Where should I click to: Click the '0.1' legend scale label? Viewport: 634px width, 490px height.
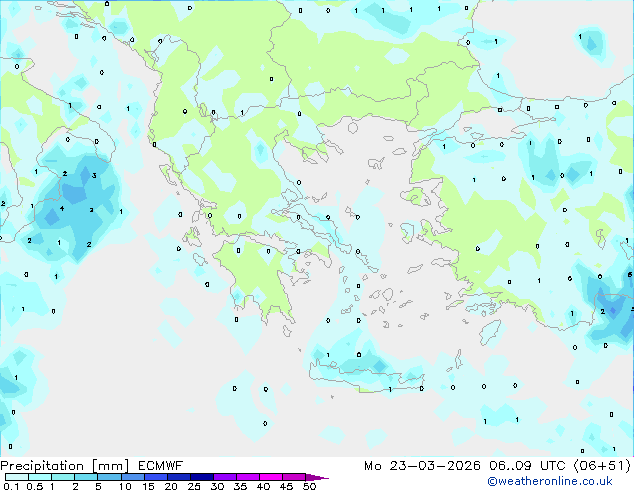(x=11, y=486)
